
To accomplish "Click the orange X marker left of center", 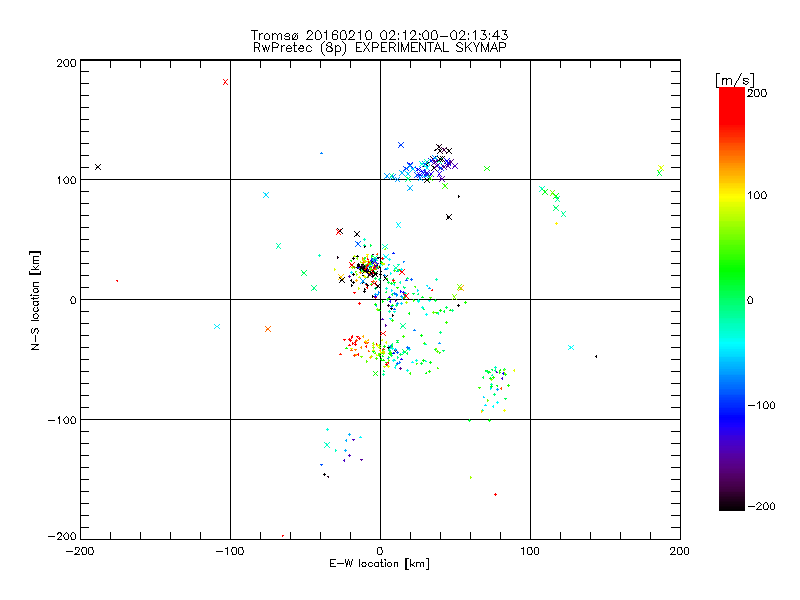I will [x=268, y=329].
